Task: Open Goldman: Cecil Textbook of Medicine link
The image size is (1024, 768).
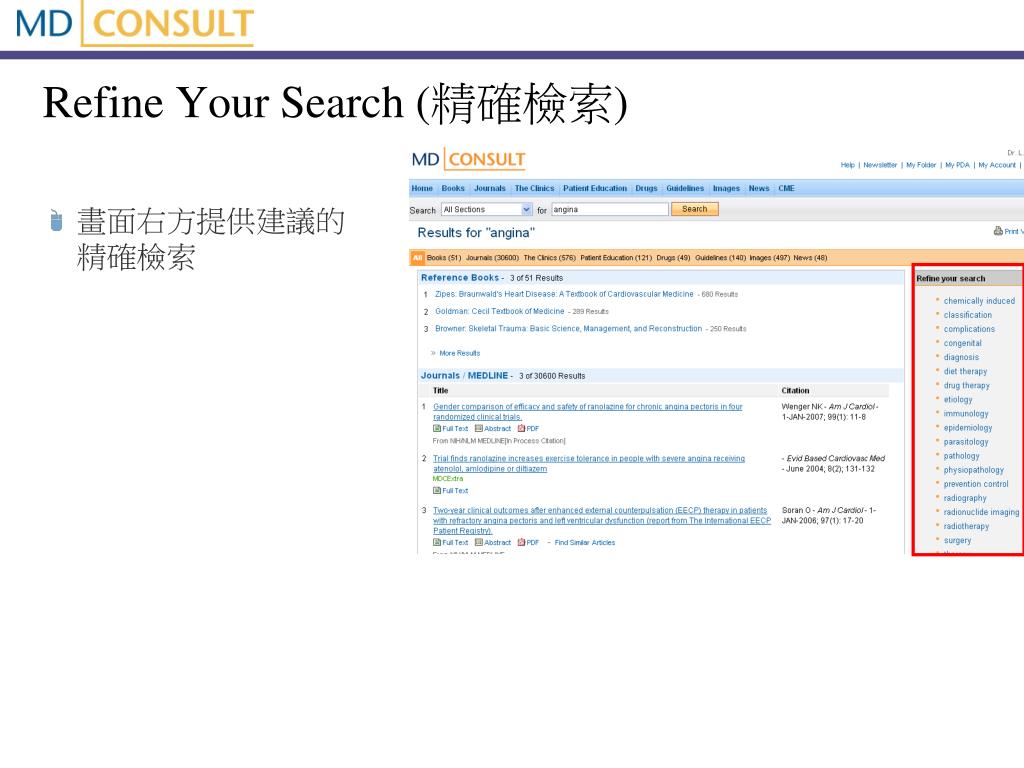Action: point(500,312)
